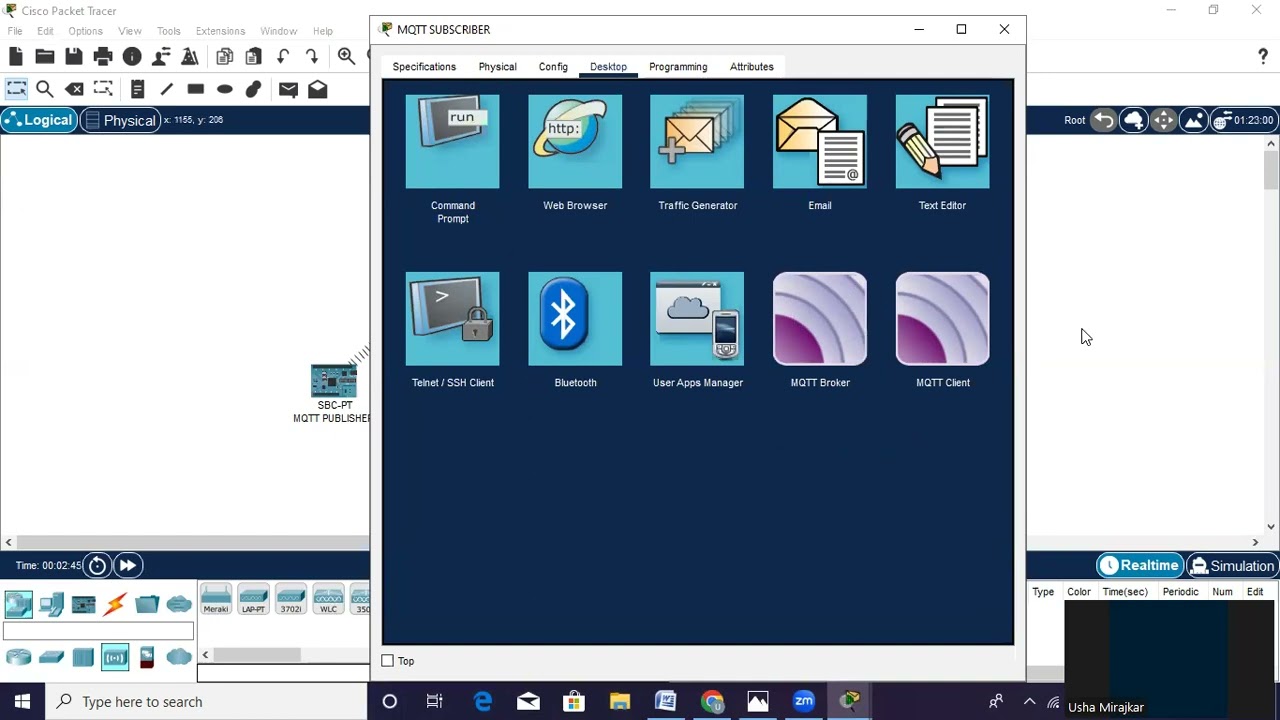This screenshot has height=720, width=1280.
Task: Select the Place Note tool
Action: [138, 89]
